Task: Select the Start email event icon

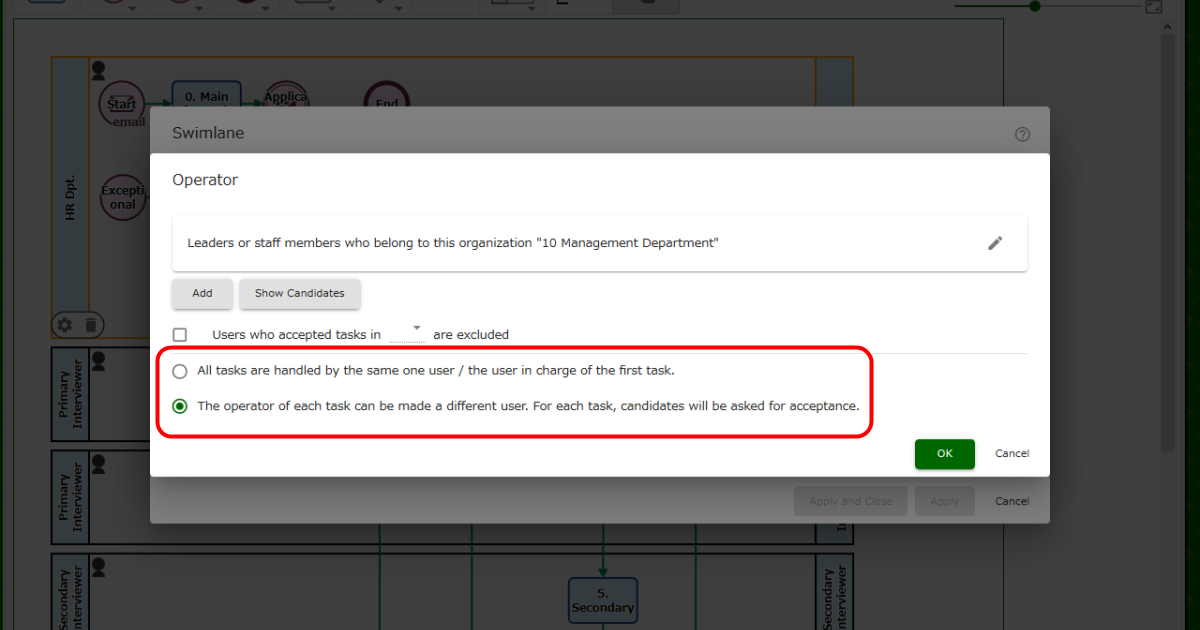Action: (122, 106)
